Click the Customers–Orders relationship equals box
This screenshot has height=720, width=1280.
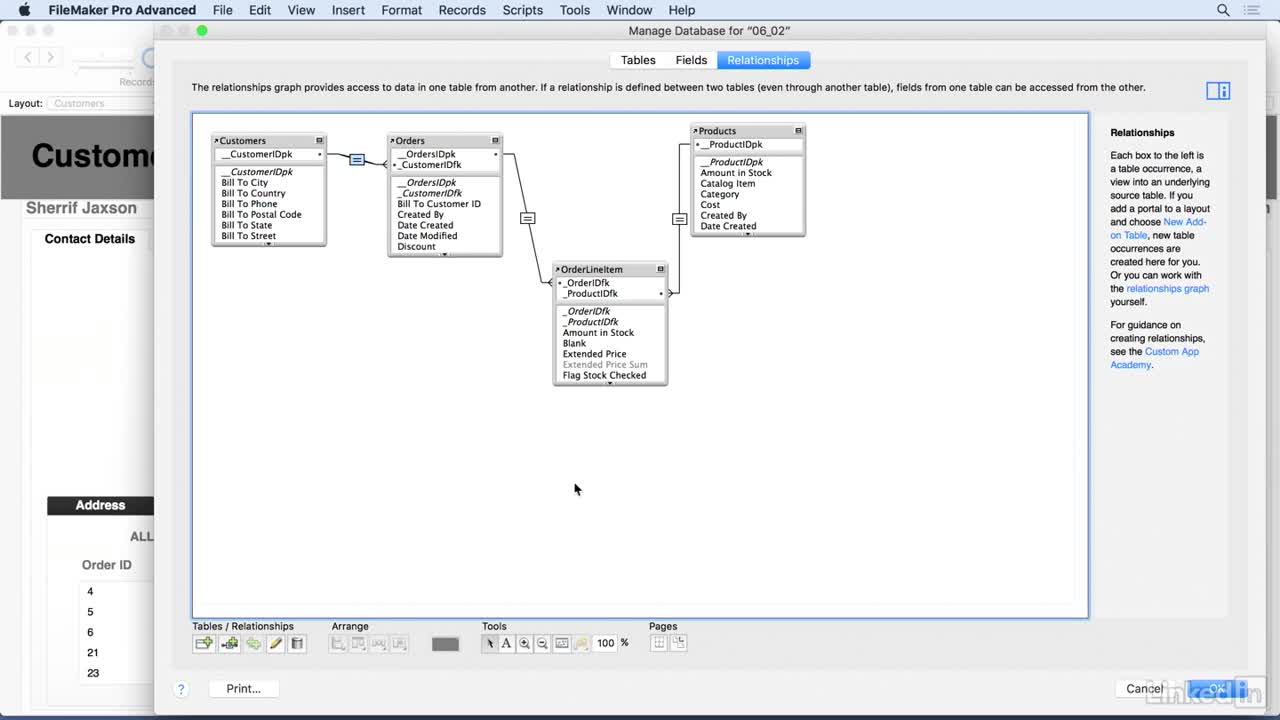[x=357, y=160]
